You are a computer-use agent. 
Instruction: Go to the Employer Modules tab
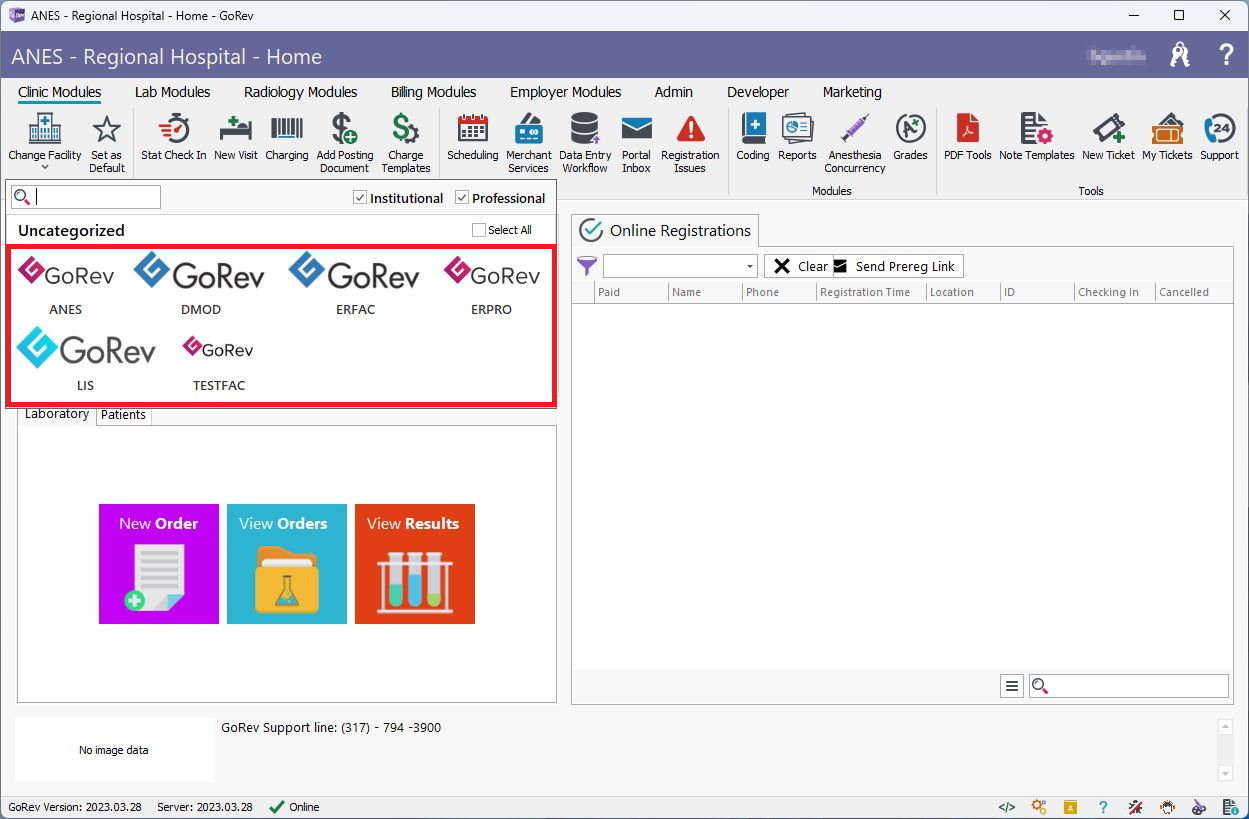click(x=566, y=92)
